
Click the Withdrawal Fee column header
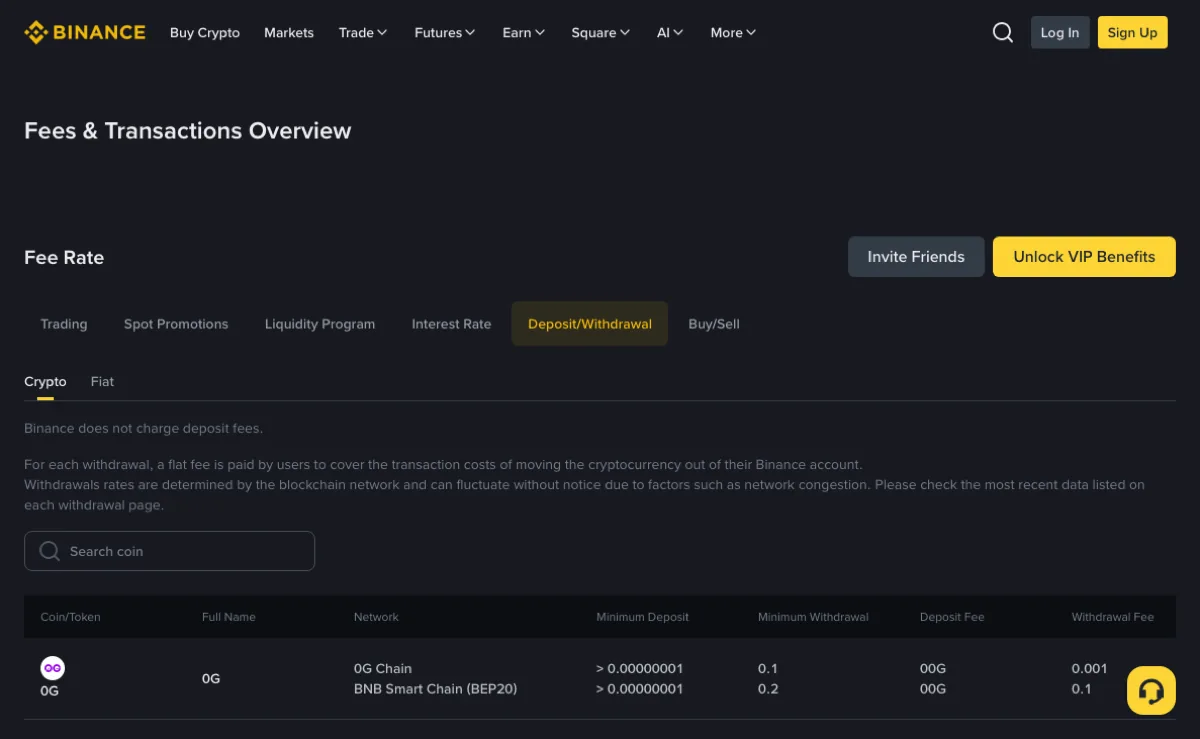pyautogui.click(x=1113, y=617)
